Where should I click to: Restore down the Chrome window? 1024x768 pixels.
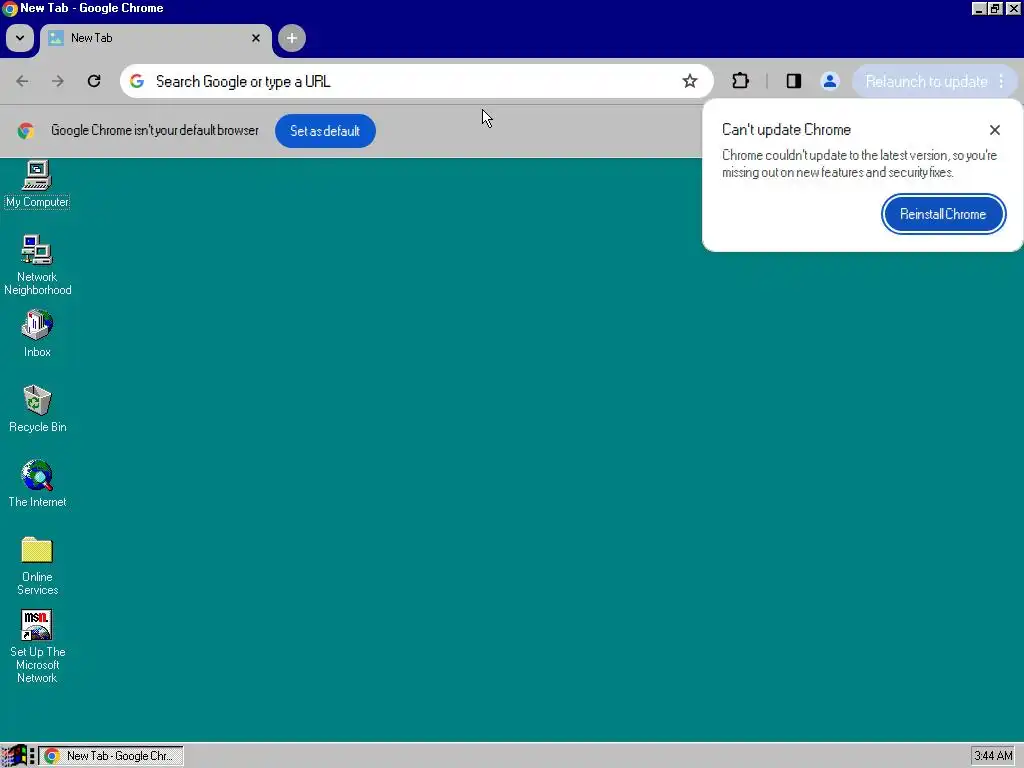click(995, 8)
